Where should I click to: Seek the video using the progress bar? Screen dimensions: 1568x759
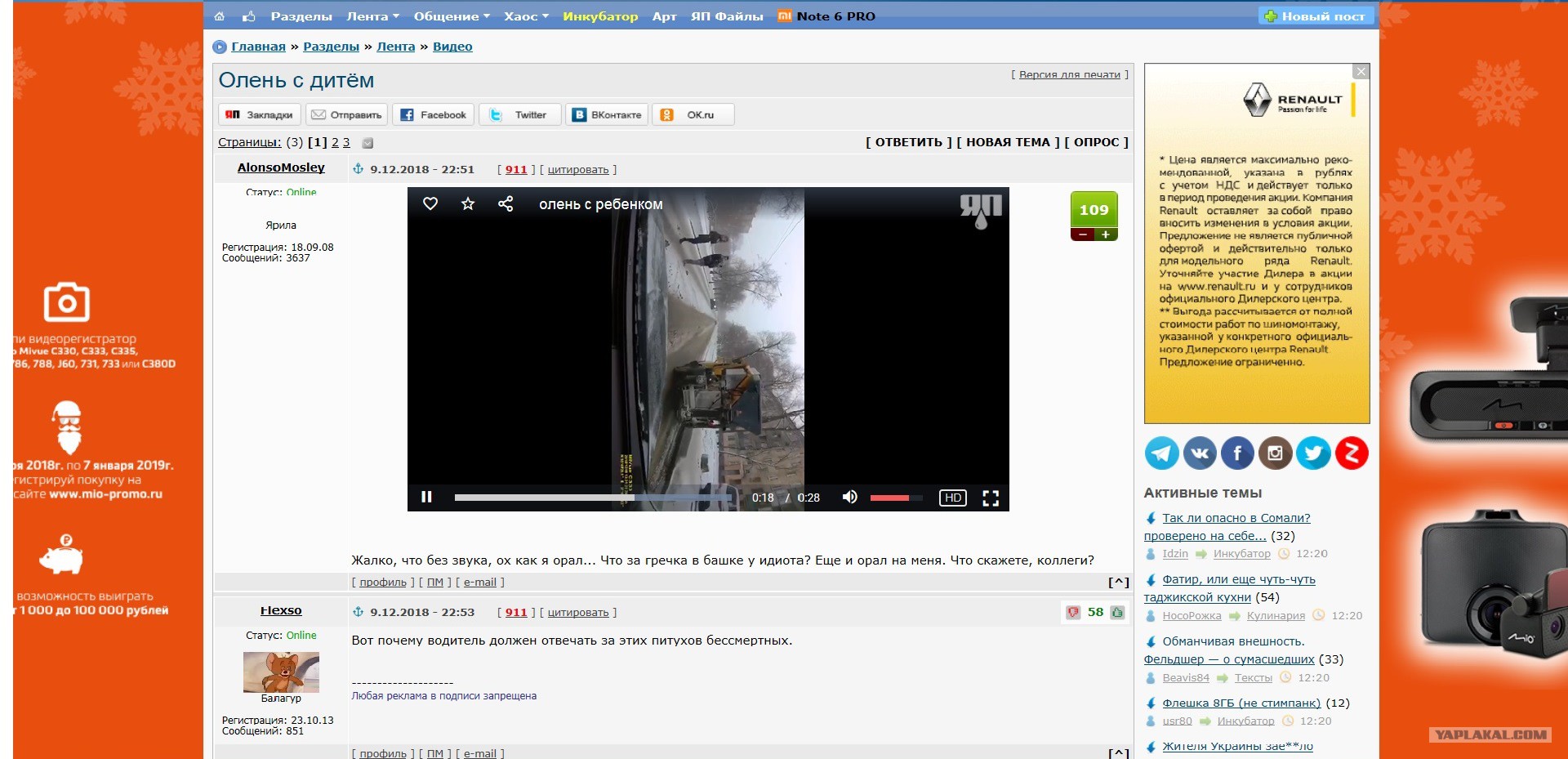(x=594, y=497)
